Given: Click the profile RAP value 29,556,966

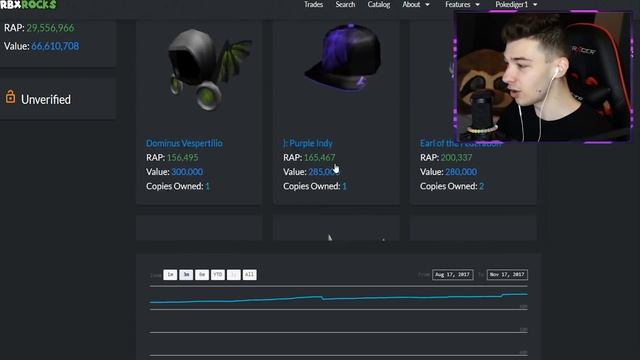Looking at the screenshot, I should [x=50, y=28].
